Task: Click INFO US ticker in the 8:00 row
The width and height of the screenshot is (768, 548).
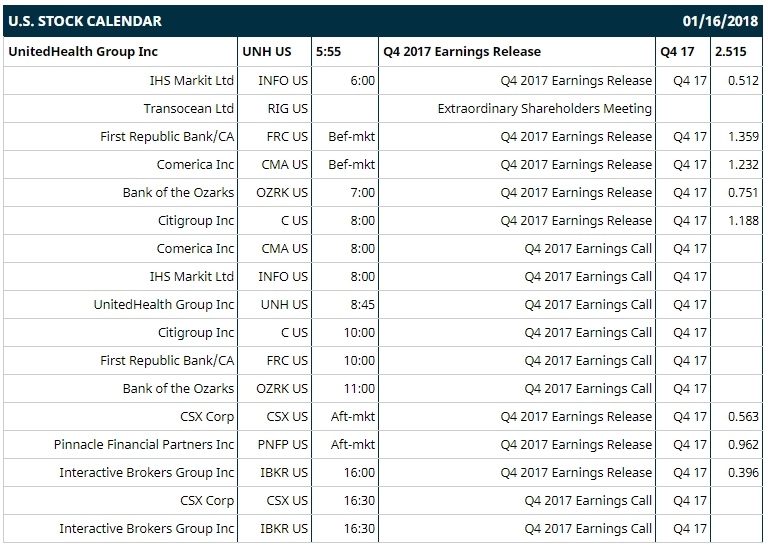Action: tap(283, 276)
